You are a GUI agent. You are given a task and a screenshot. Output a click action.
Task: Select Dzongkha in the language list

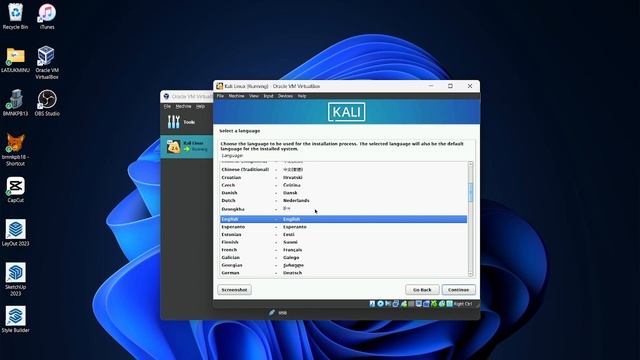pos(343,209)
